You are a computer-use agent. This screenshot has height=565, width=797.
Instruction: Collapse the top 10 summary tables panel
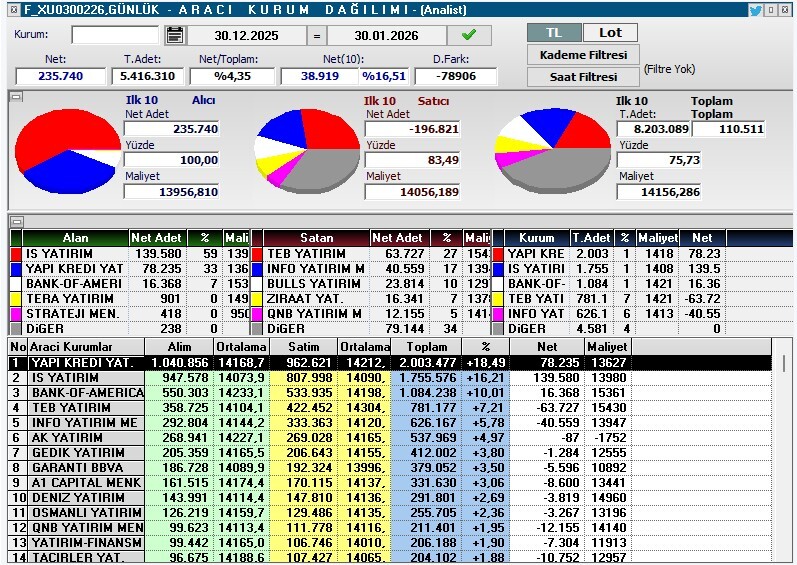click(15, 221)
